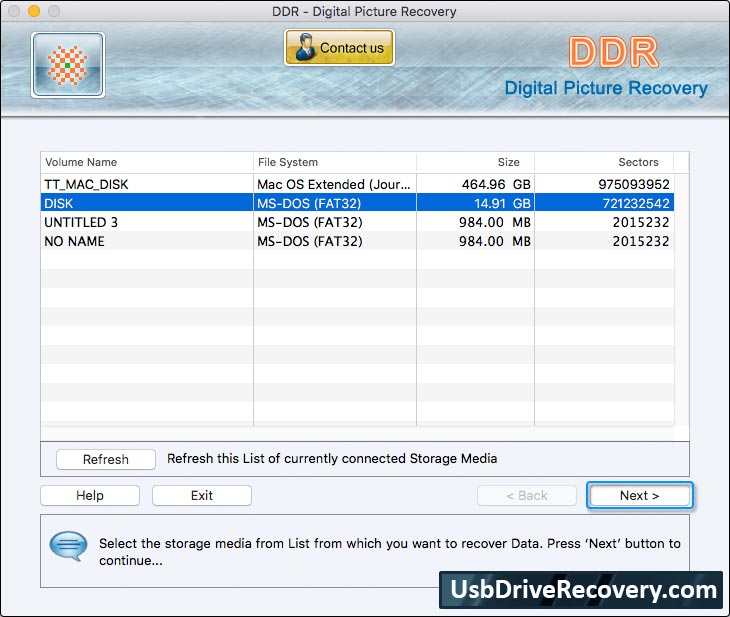This screenshot has height=617, width=730.
Task: Click MS-DOS (FAT32) in UNTITLED 3 row
Action: click(x=335, y=223)
